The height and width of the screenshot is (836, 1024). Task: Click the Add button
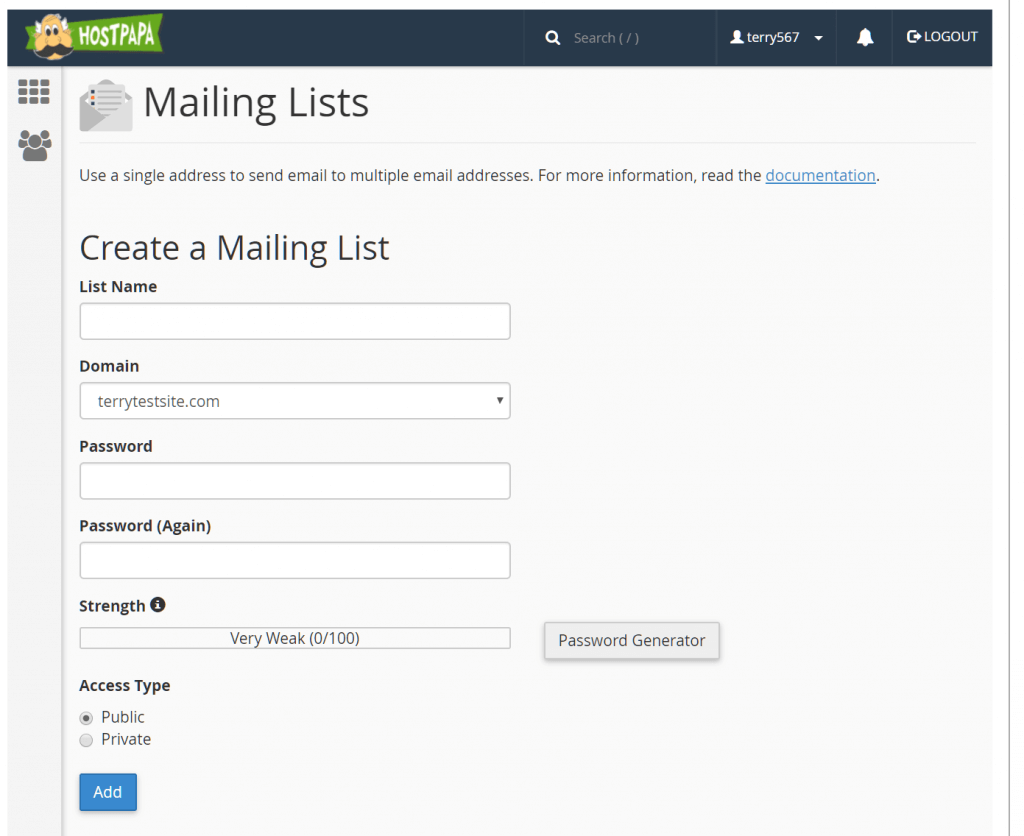(108, 792)
